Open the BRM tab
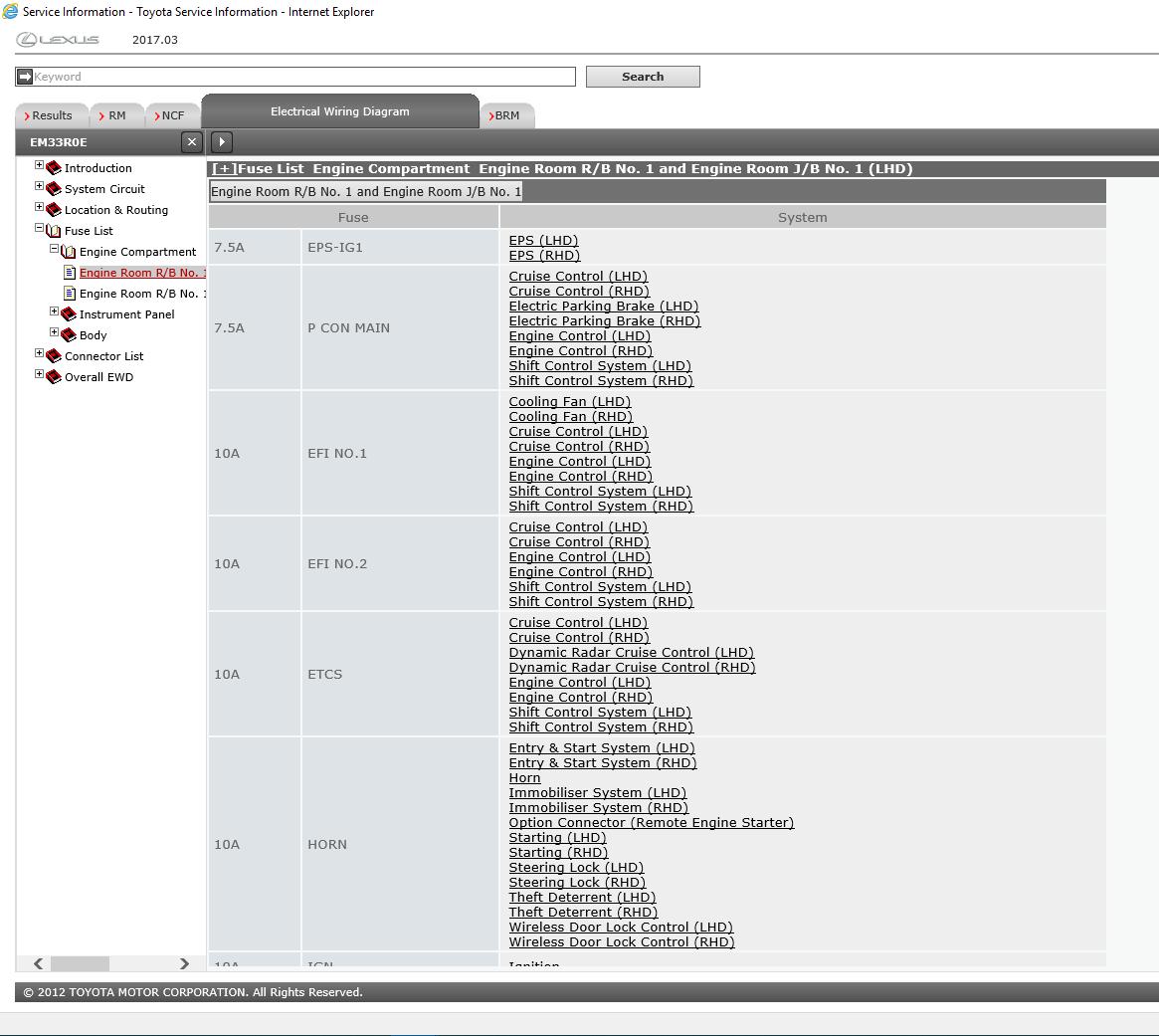 point(507,115)
